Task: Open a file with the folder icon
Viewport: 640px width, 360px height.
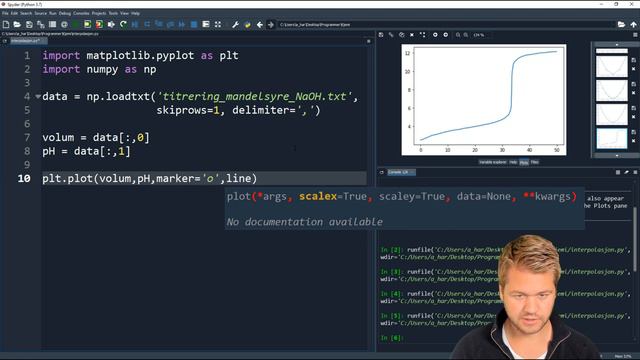Action: click(x=17, y=25)
